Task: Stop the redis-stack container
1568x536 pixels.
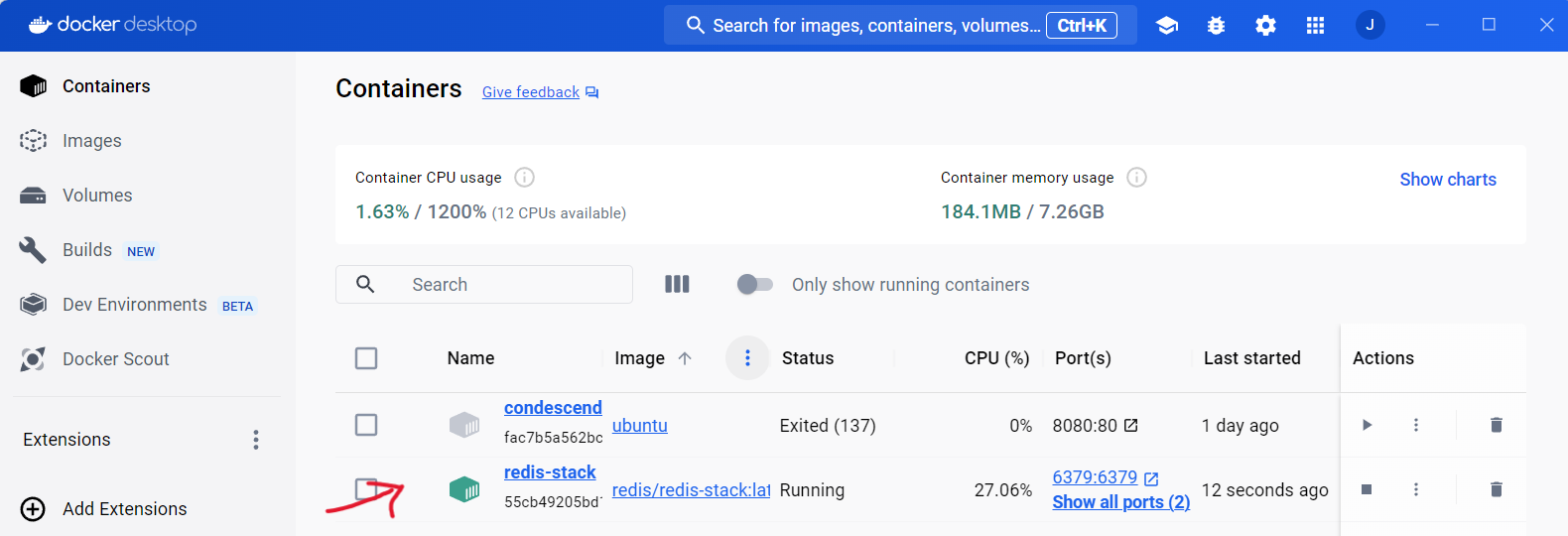Action: pyautogui.click(x=1367, y=489)
